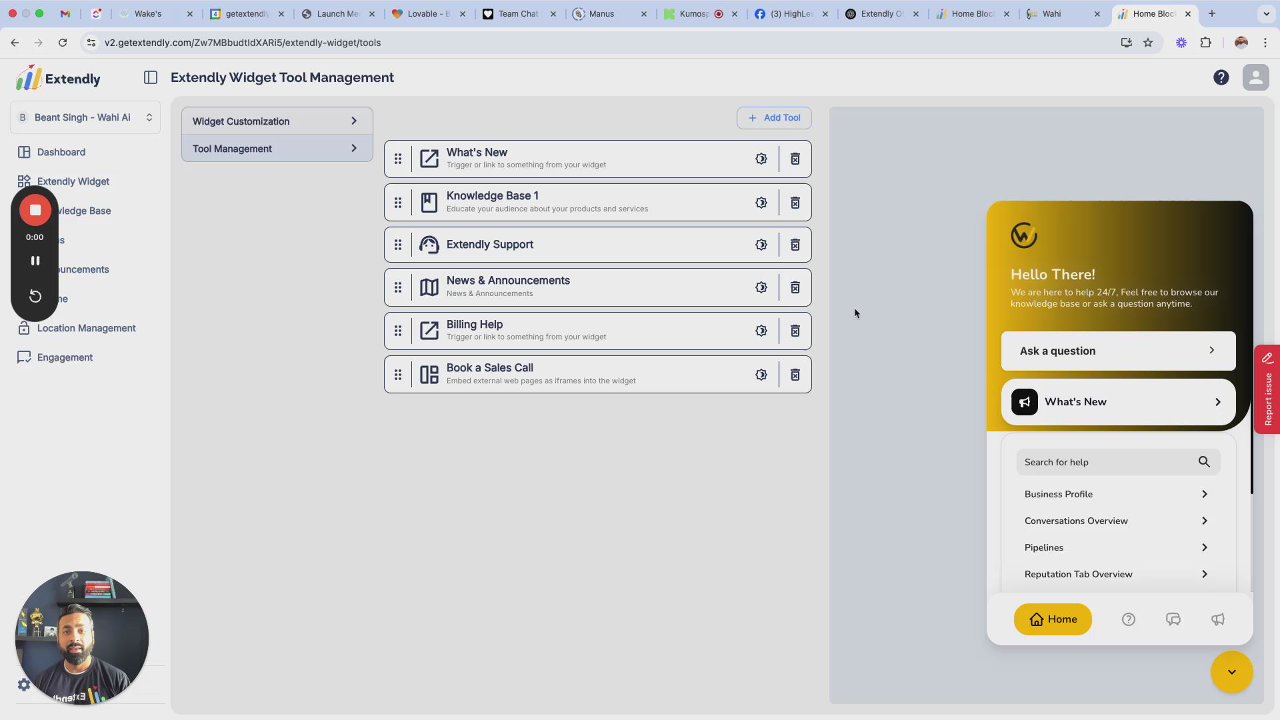Open the widget announcements megaphone icon
Screen dimensions: 1280x720
[1218, 619]
